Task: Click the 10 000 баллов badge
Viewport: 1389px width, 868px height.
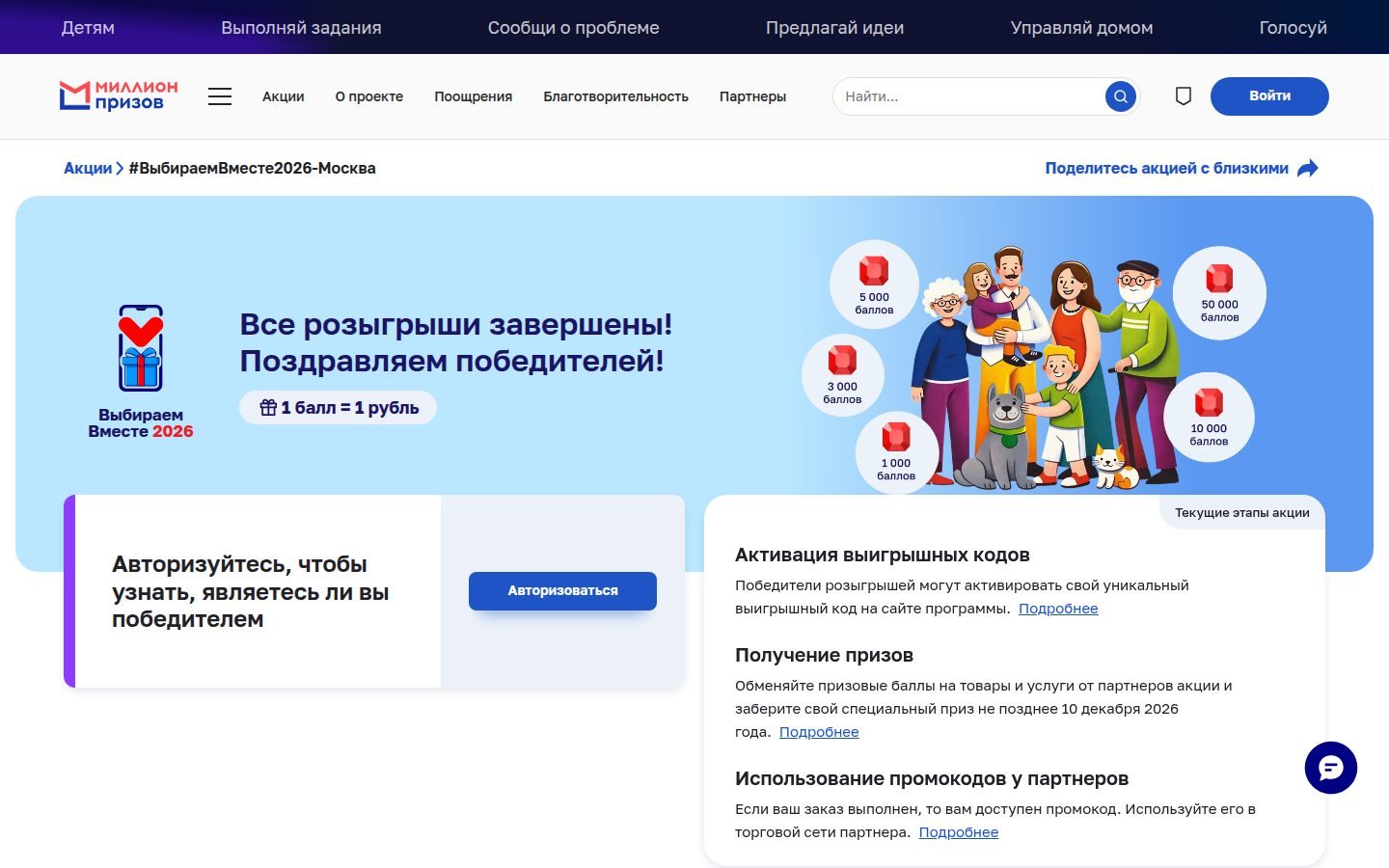Action: click(1209, 417)
